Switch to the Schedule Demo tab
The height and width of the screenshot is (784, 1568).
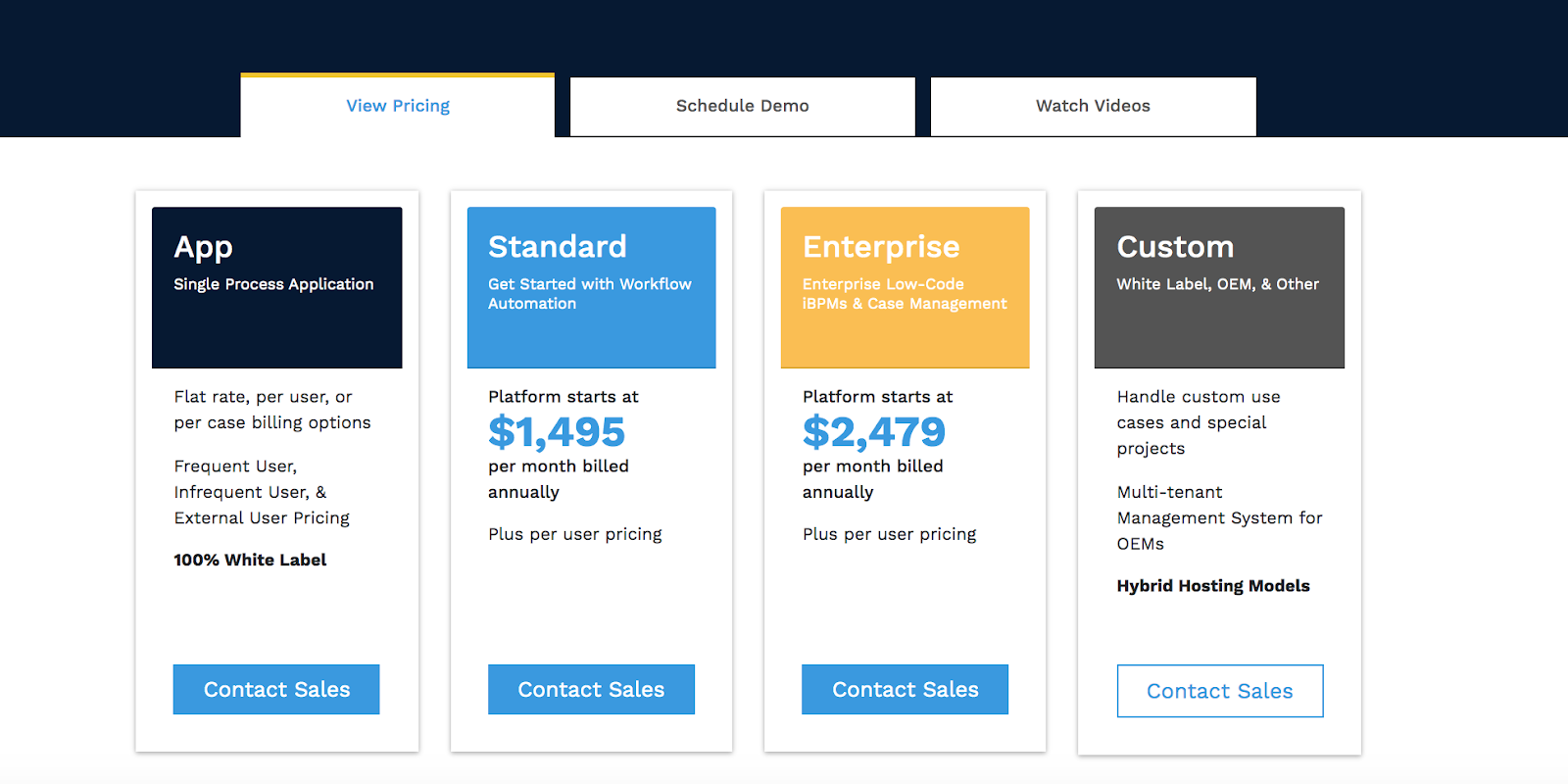[x=742, y=106]
